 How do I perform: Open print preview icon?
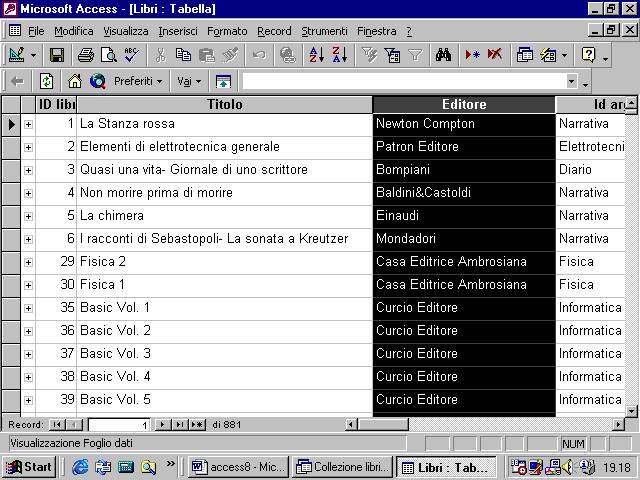tap(109, 55)
